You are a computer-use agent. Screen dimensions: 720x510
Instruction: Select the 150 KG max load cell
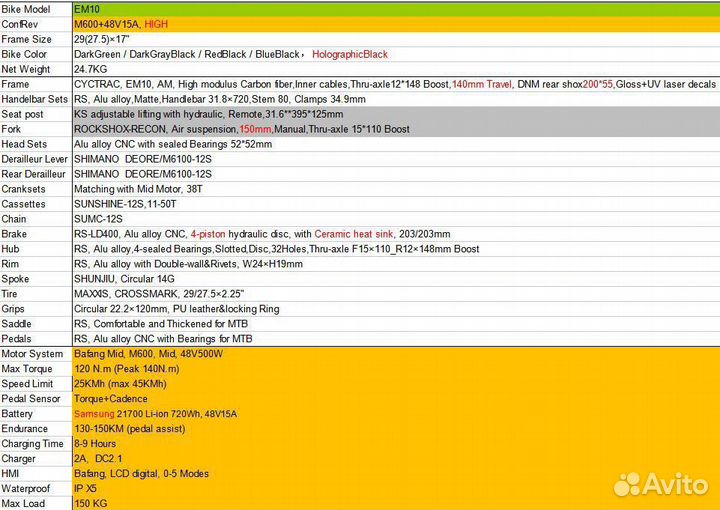395,503
